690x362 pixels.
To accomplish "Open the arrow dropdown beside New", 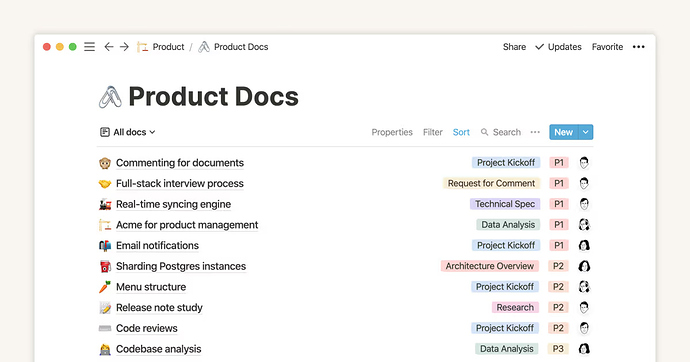I will (x=586, y=132).
